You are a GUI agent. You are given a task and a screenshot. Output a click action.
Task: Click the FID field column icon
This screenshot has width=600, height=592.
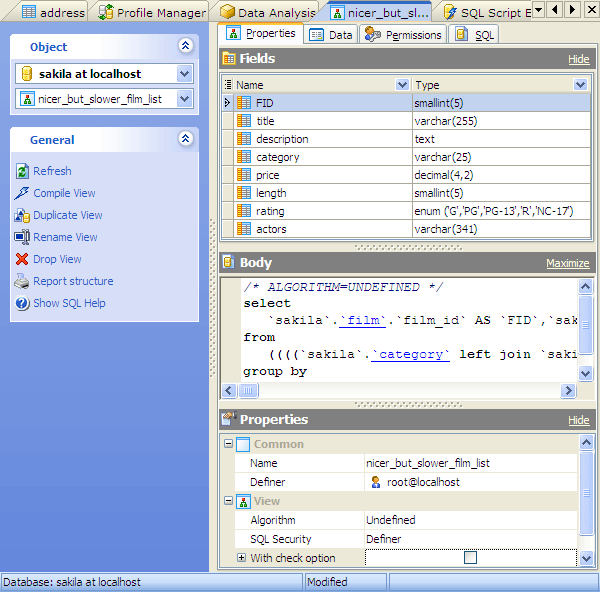point(244,103)
